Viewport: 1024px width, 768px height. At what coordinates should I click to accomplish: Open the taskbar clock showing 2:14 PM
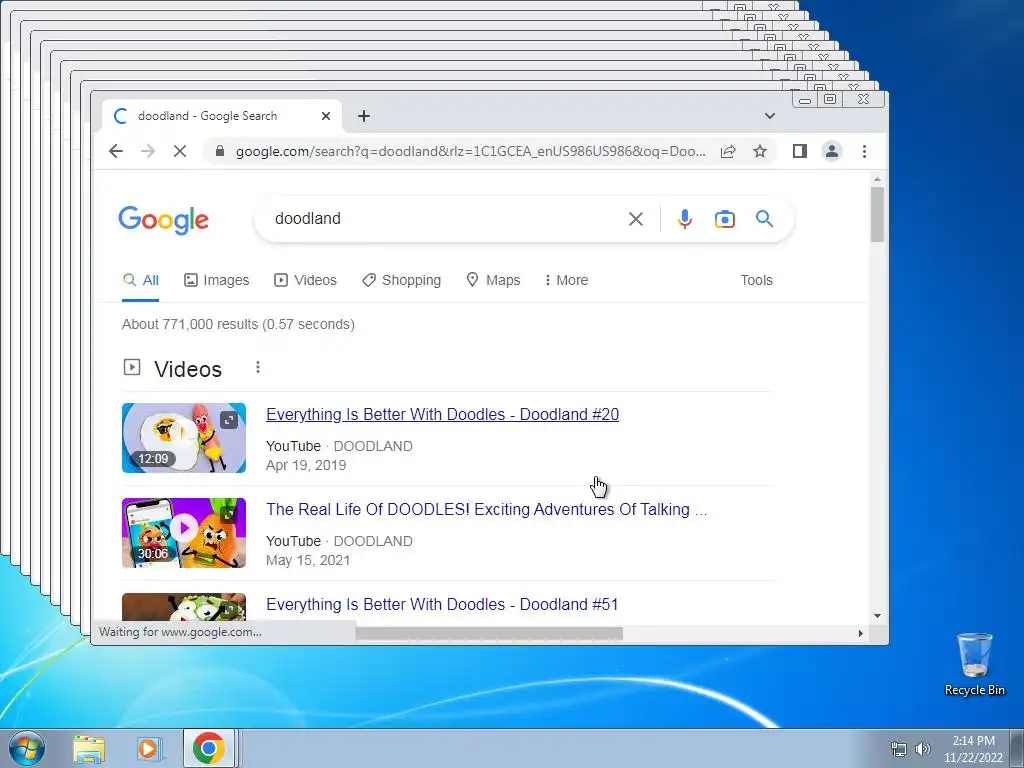pos(973,749)
